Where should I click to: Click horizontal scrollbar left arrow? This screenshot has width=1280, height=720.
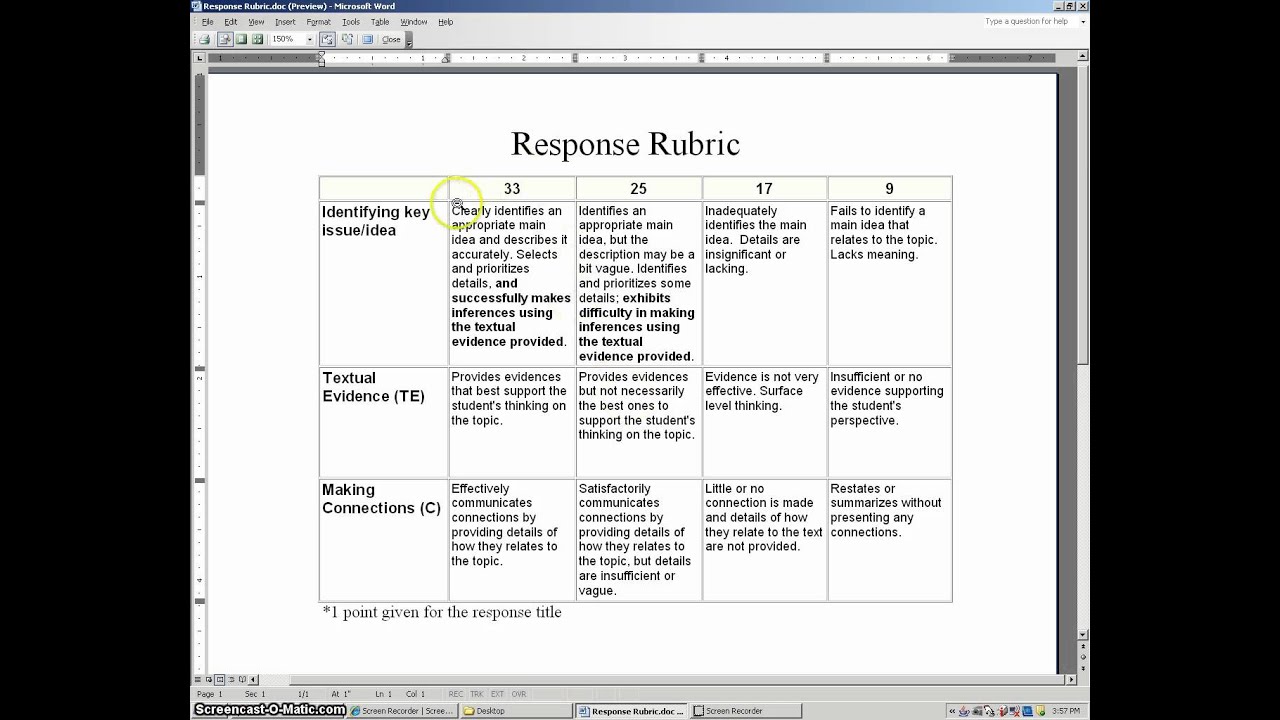coord(253,680)
